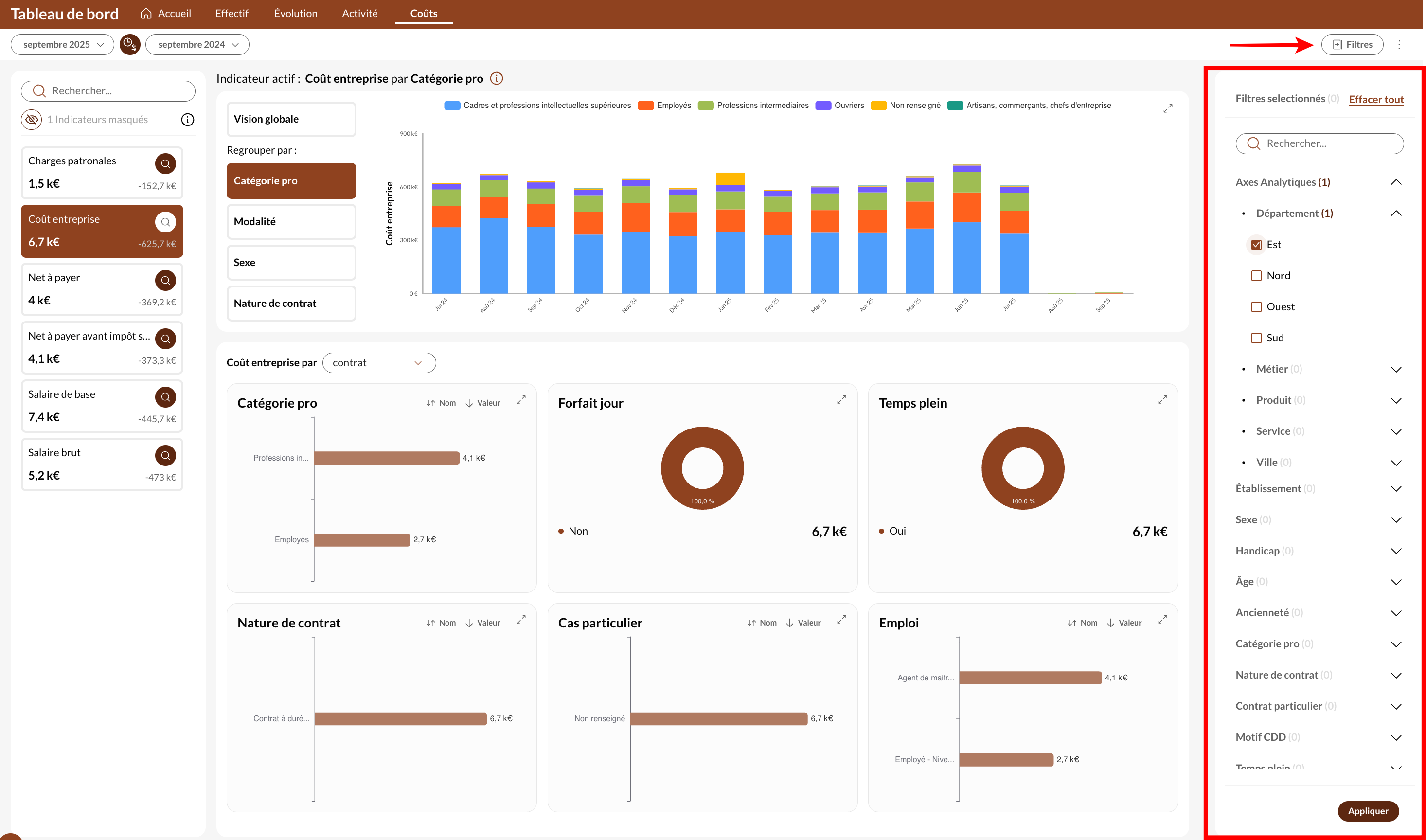Viewport: 1426px width, 840px height.
Task: Click magnifier icon on Charges patronales card
Action: point(165,163)
